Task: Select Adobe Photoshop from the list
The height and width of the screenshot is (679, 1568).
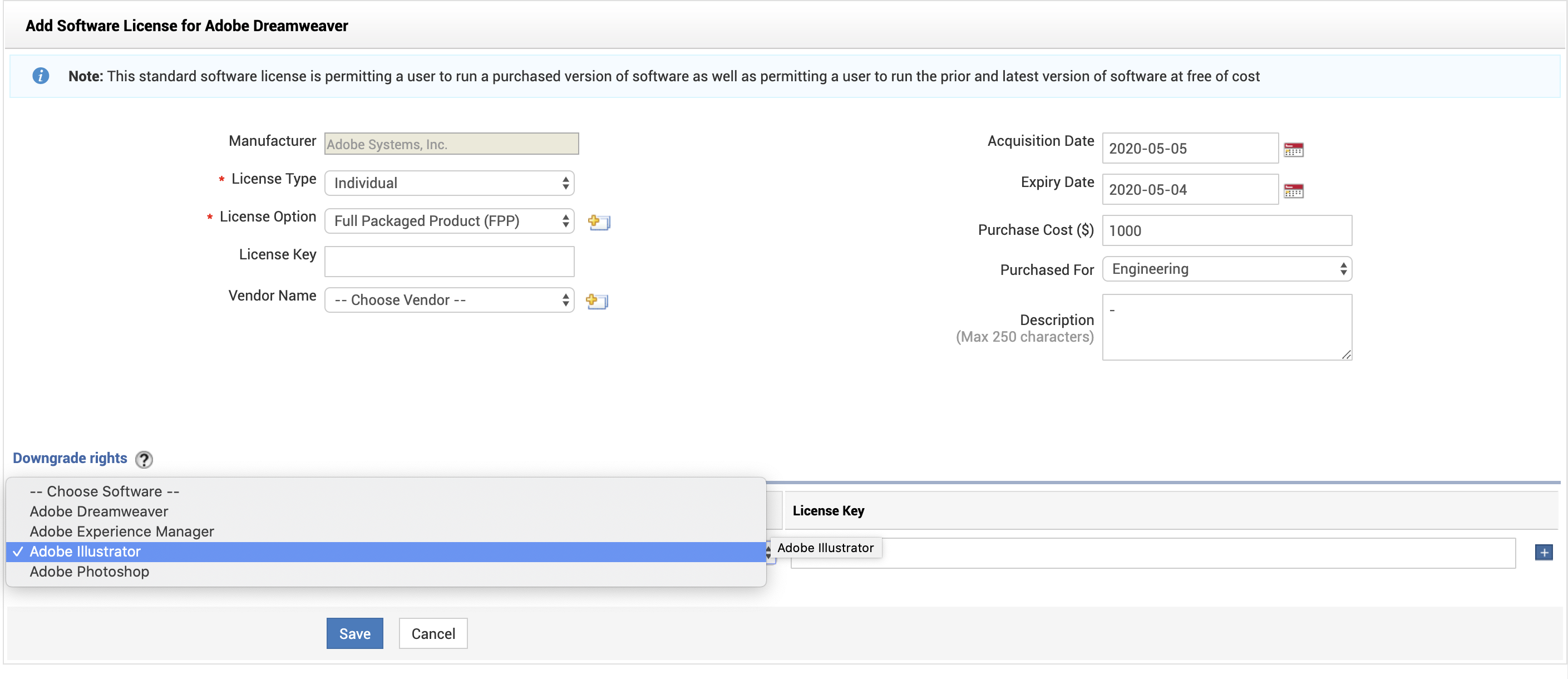Action: point(90,572)
